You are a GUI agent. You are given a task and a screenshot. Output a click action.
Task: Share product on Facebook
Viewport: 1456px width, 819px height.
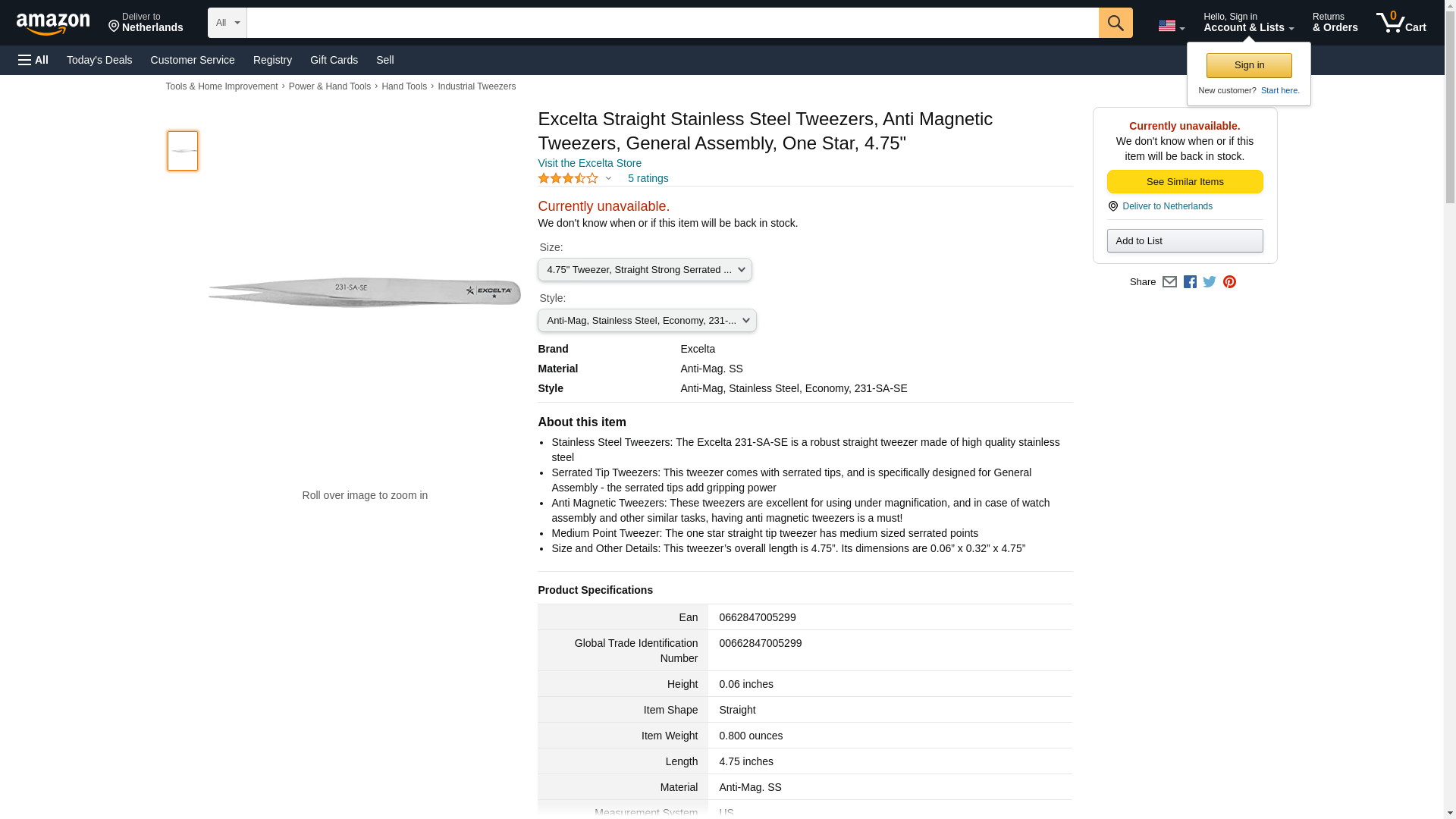[x=1190, y=282]
